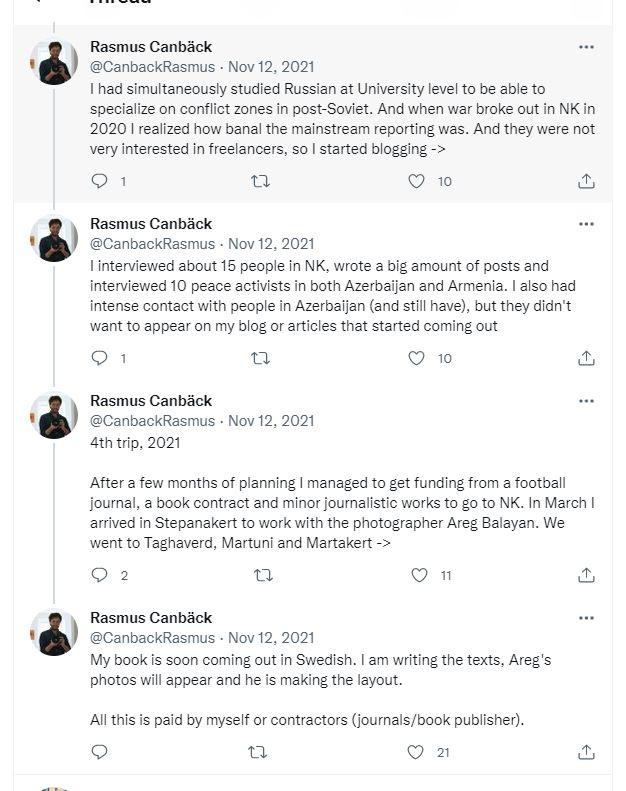Viewport: 626px width, 791px height.
Task: Open the @CanbackRasmus handle on the last tweet
Action: click(x=152, y=637)
